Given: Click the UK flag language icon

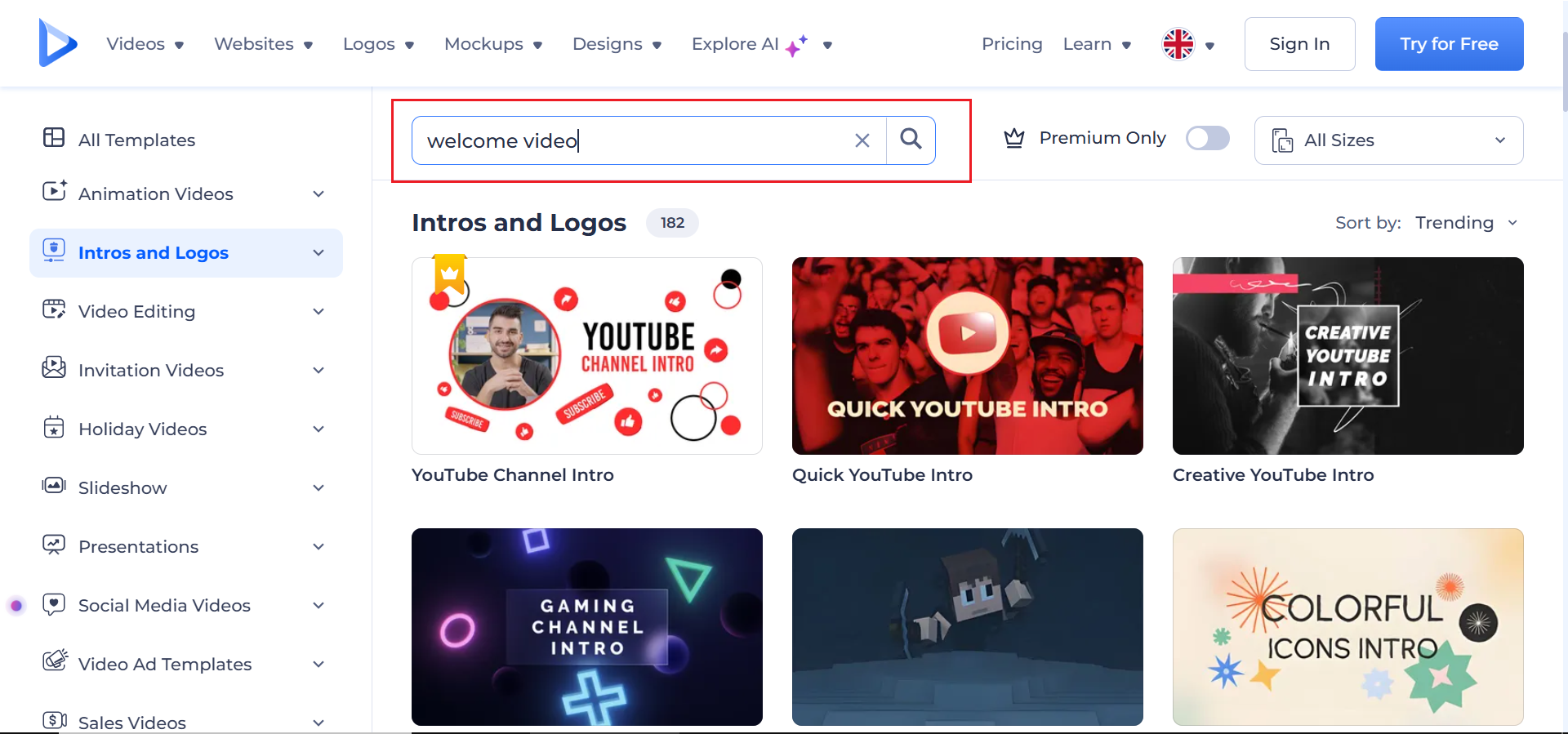Looking at the screenshot, I should click(x=1178, y=44).
